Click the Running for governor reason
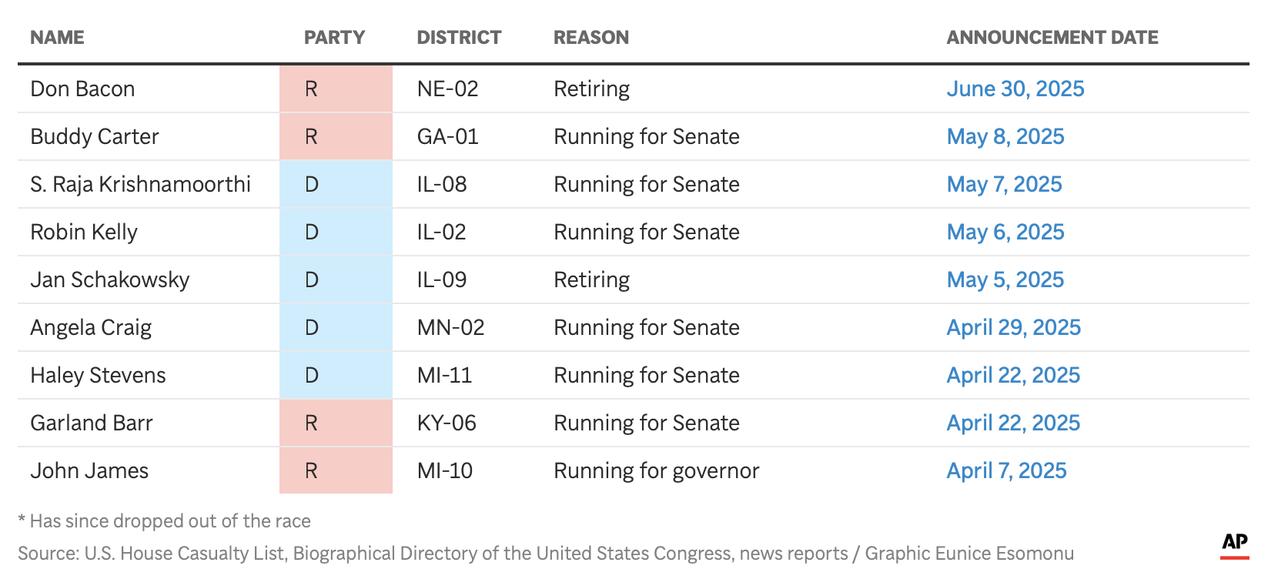This screenshot has width=1278, height=579. coord(656,471)
